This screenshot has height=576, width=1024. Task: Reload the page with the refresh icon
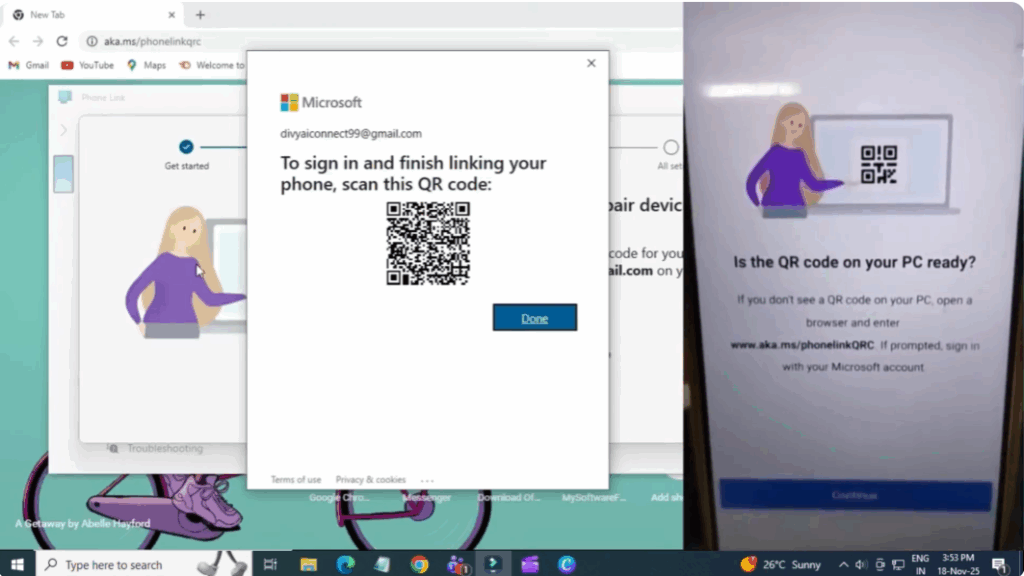[63, 41]
